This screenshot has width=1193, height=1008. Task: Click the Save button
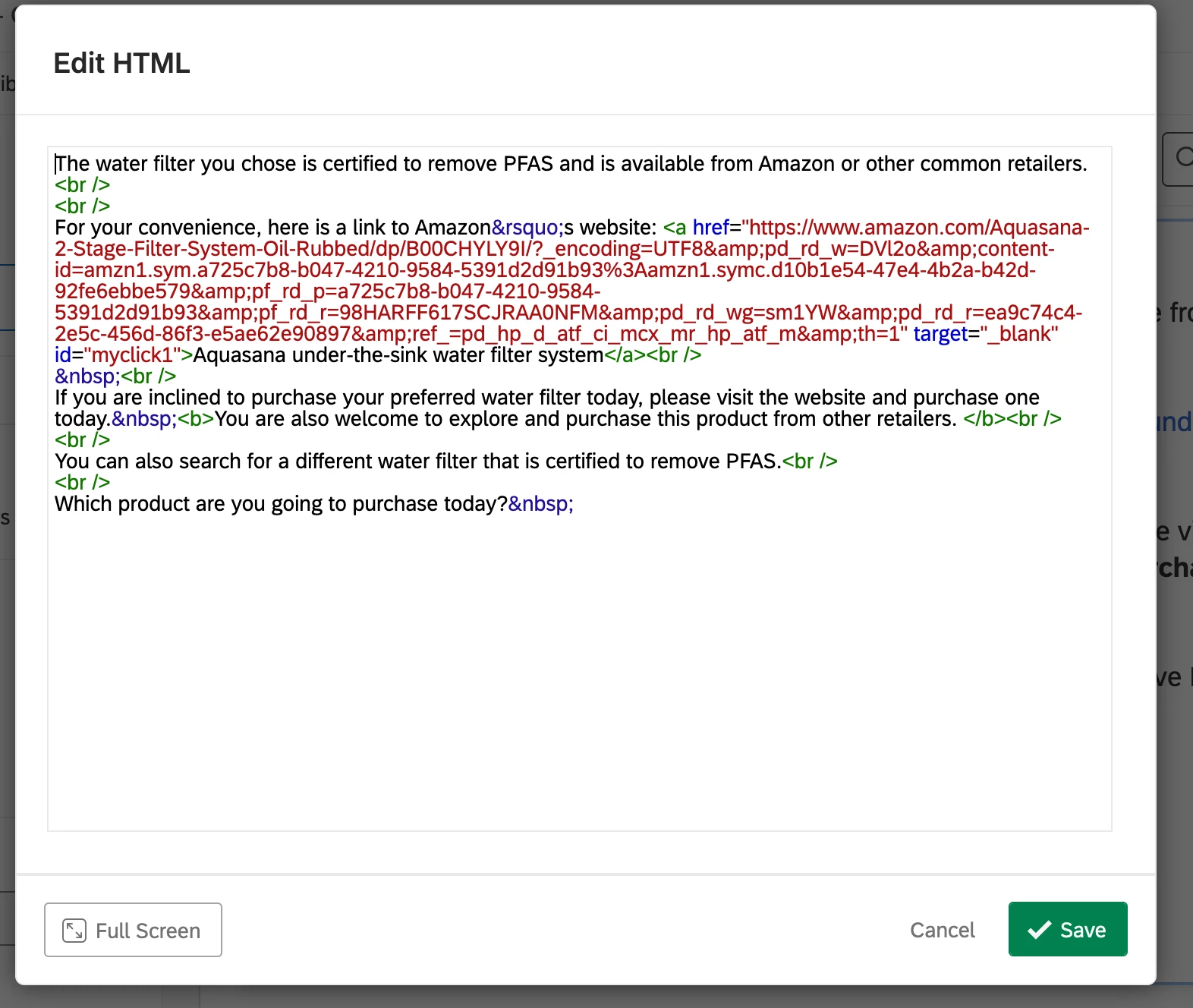[x=1067, y=929]
